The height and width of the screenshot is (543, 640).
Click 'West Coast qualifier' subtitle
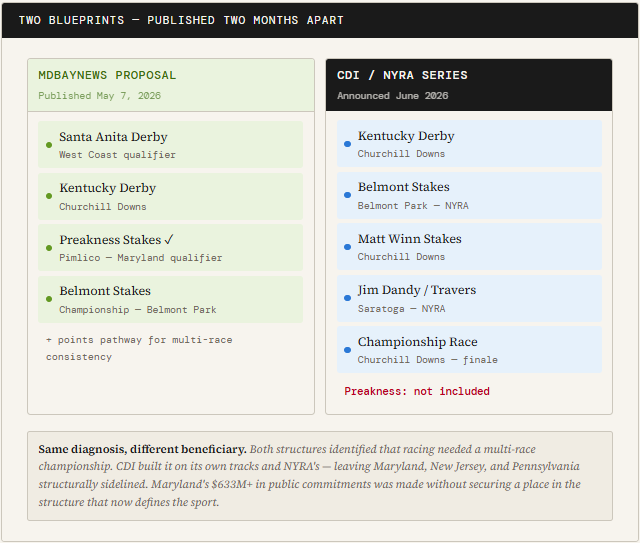pos(118,155)
